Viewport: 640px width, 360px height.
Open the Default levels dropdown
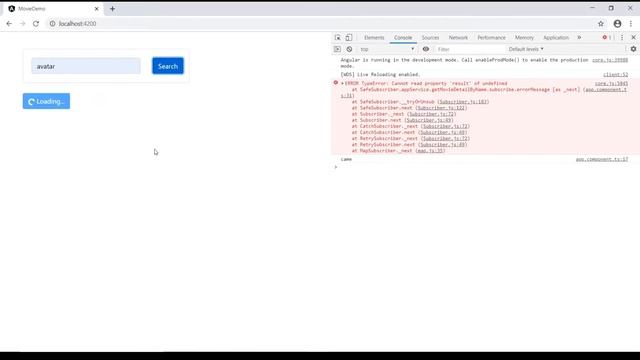click(526, 49)
